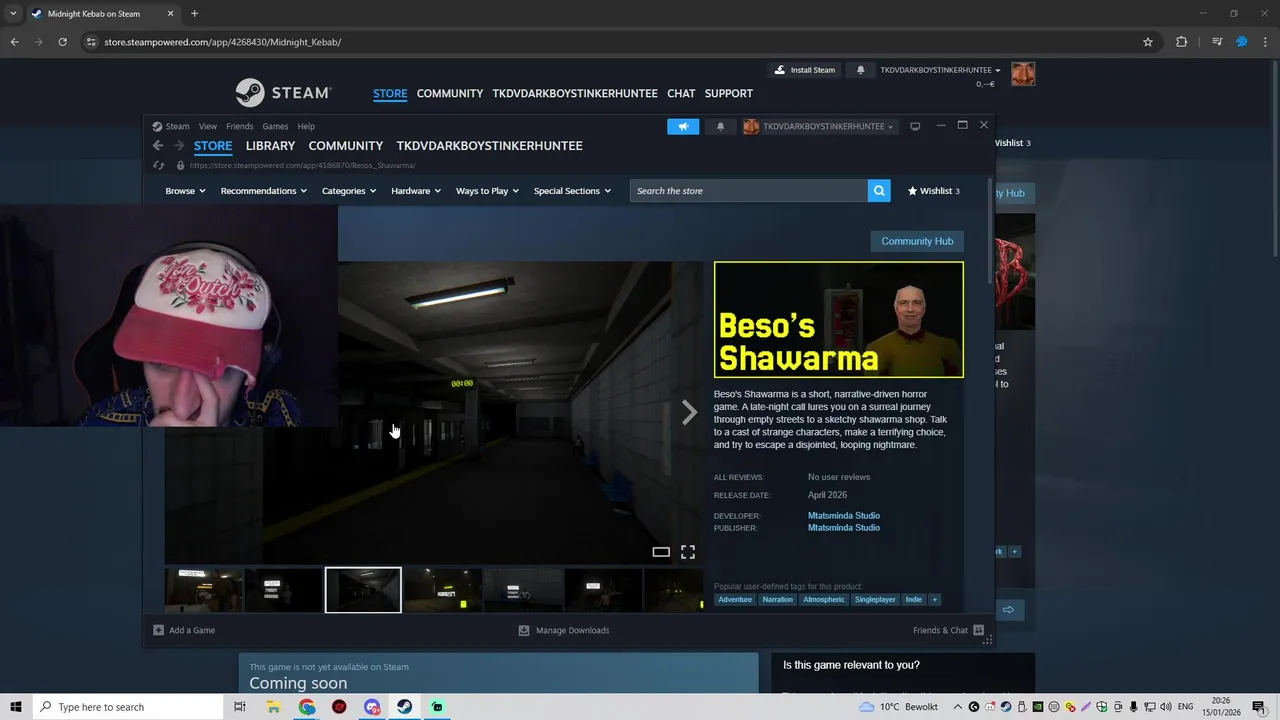Switch screenshot viewer to theater mode
The image size is (1280, 720).
pyautogui.click(x=661, y=552)
